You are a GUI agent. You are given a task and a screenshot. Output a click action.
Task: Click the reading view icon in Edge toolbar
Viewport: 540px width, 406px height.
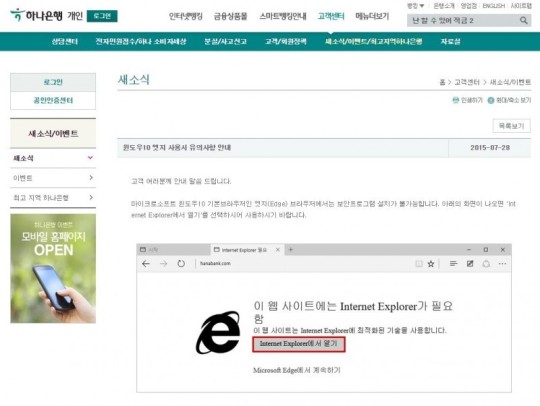point(419,264)
